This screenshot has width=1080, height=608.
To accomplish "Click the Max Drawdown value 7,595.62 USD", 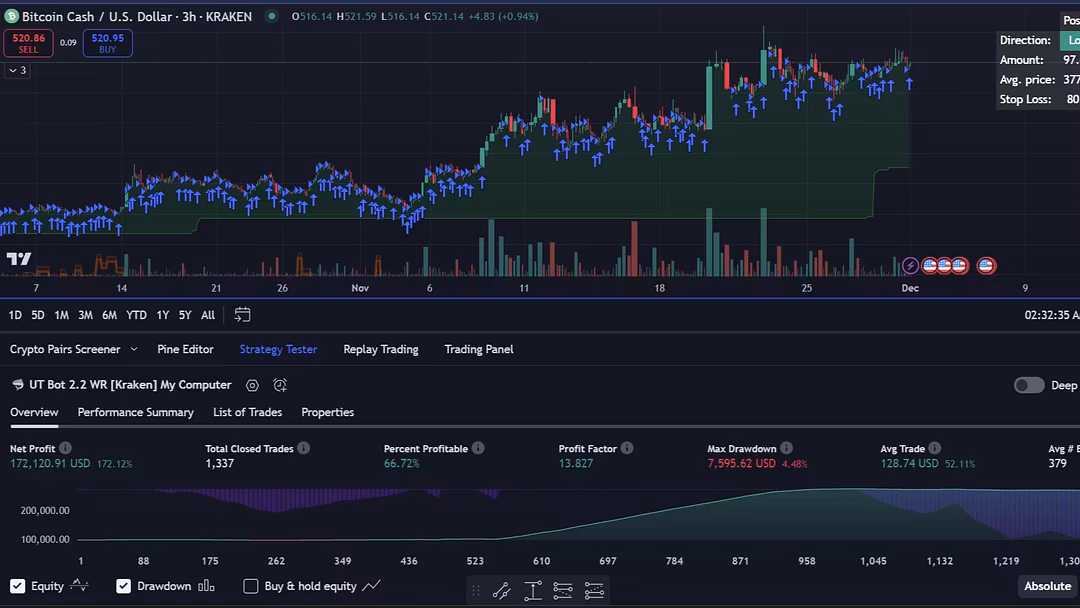I will click(741, 463).
